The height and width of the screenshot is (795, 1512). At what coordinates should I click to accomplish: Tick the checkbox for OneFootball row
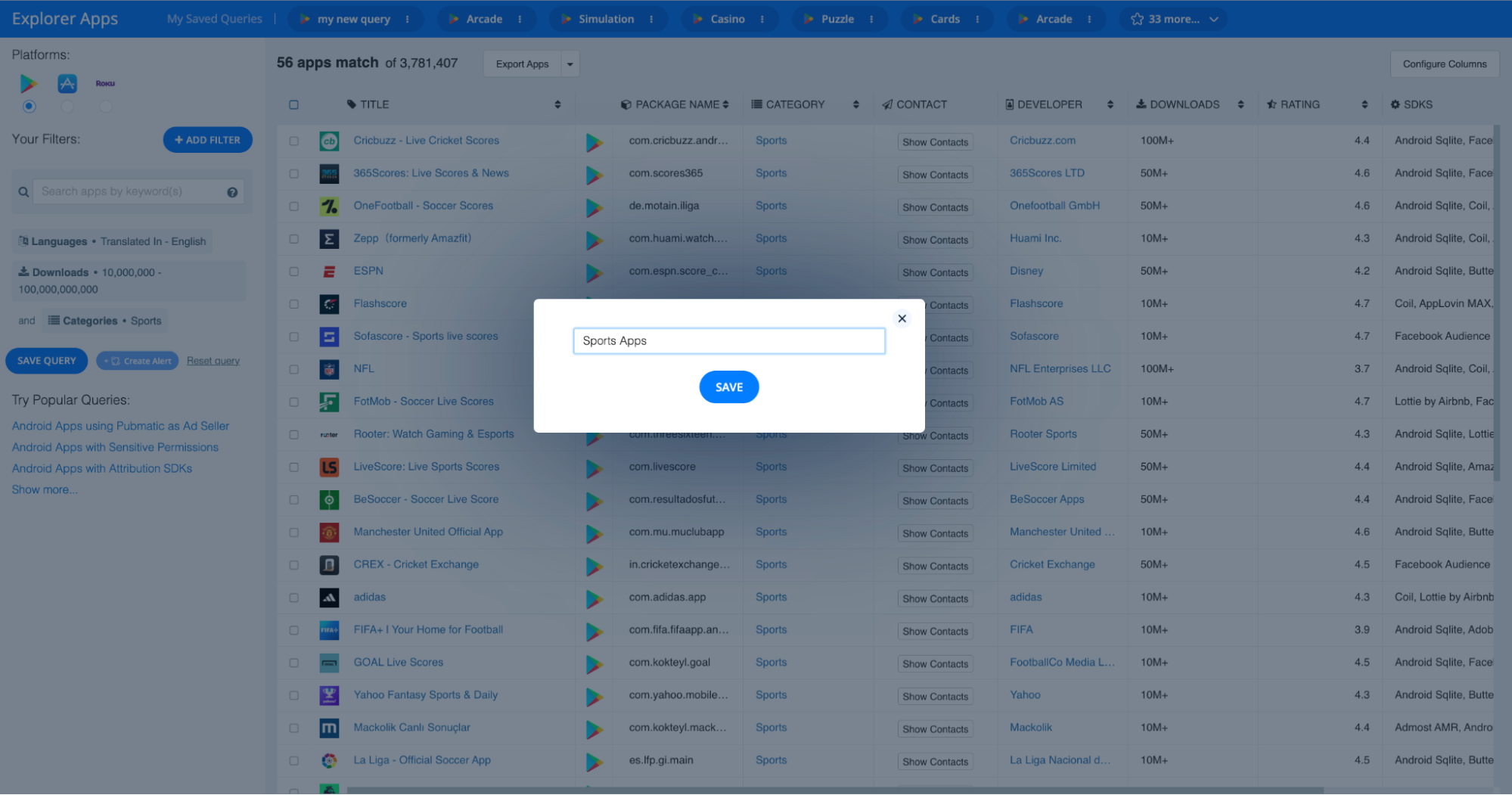(x=293, y=206)
